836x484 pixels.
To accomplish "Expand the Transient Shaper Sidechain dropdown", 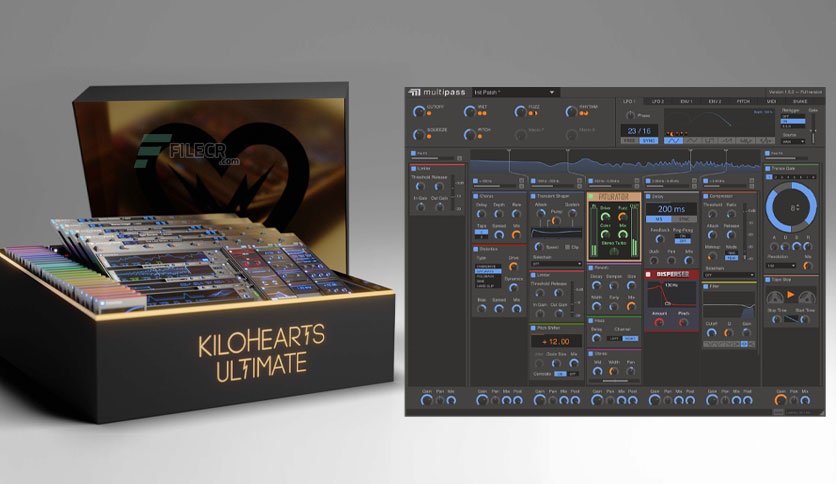I will click(556, 264).
